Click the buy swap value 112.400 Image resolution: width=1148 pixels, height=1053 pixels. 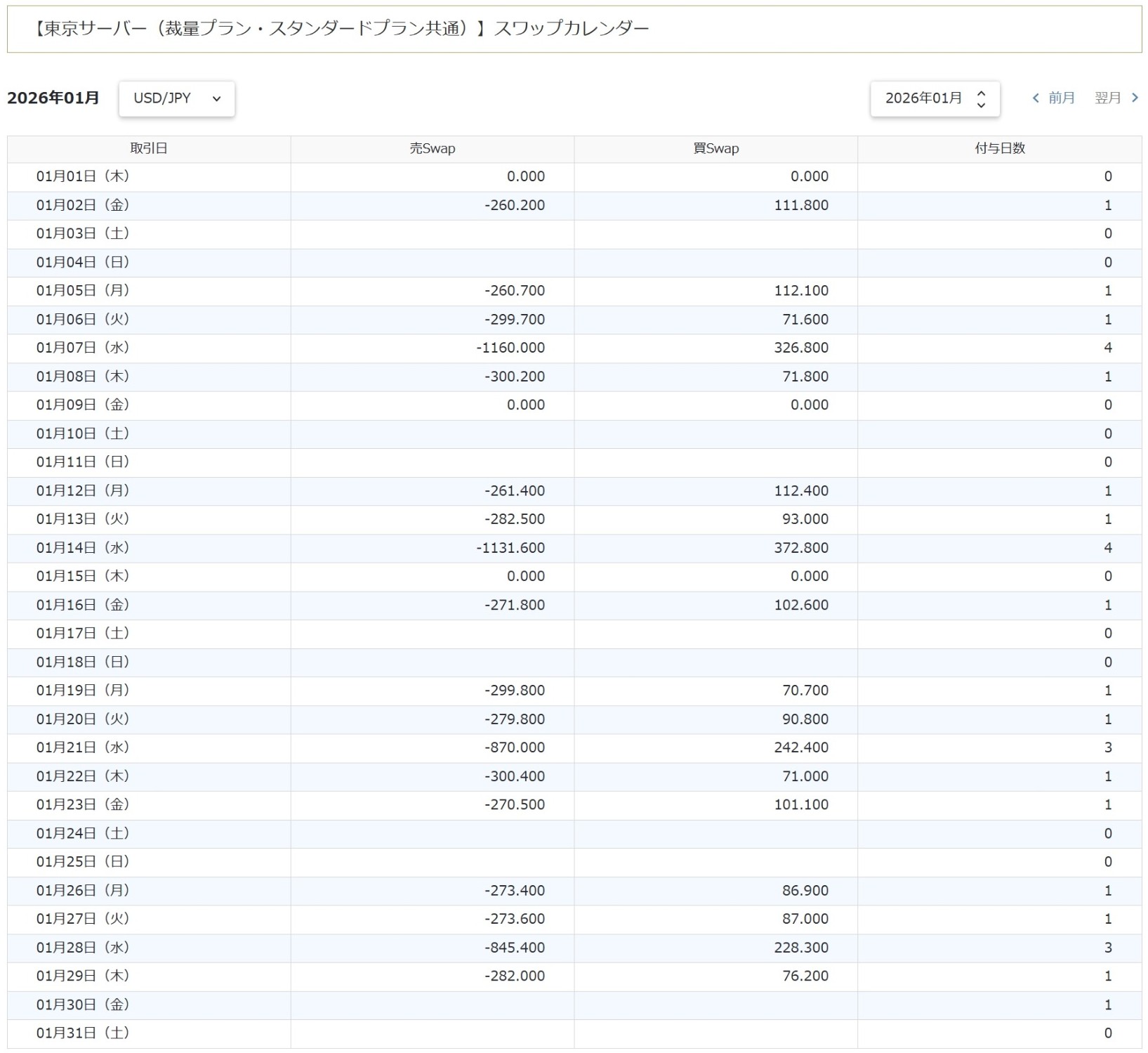pos(801,491)
